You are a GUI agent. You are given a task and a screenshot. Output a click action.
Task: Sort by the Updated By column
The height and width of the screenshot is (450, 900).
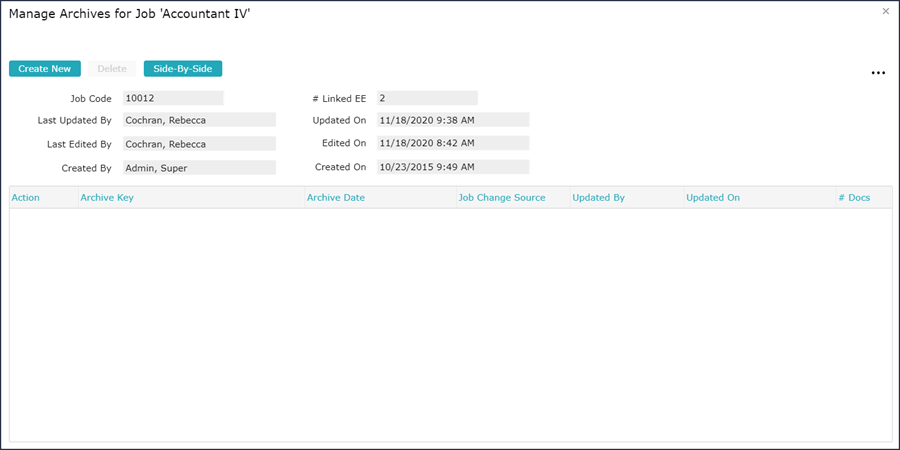click(599, 198)
